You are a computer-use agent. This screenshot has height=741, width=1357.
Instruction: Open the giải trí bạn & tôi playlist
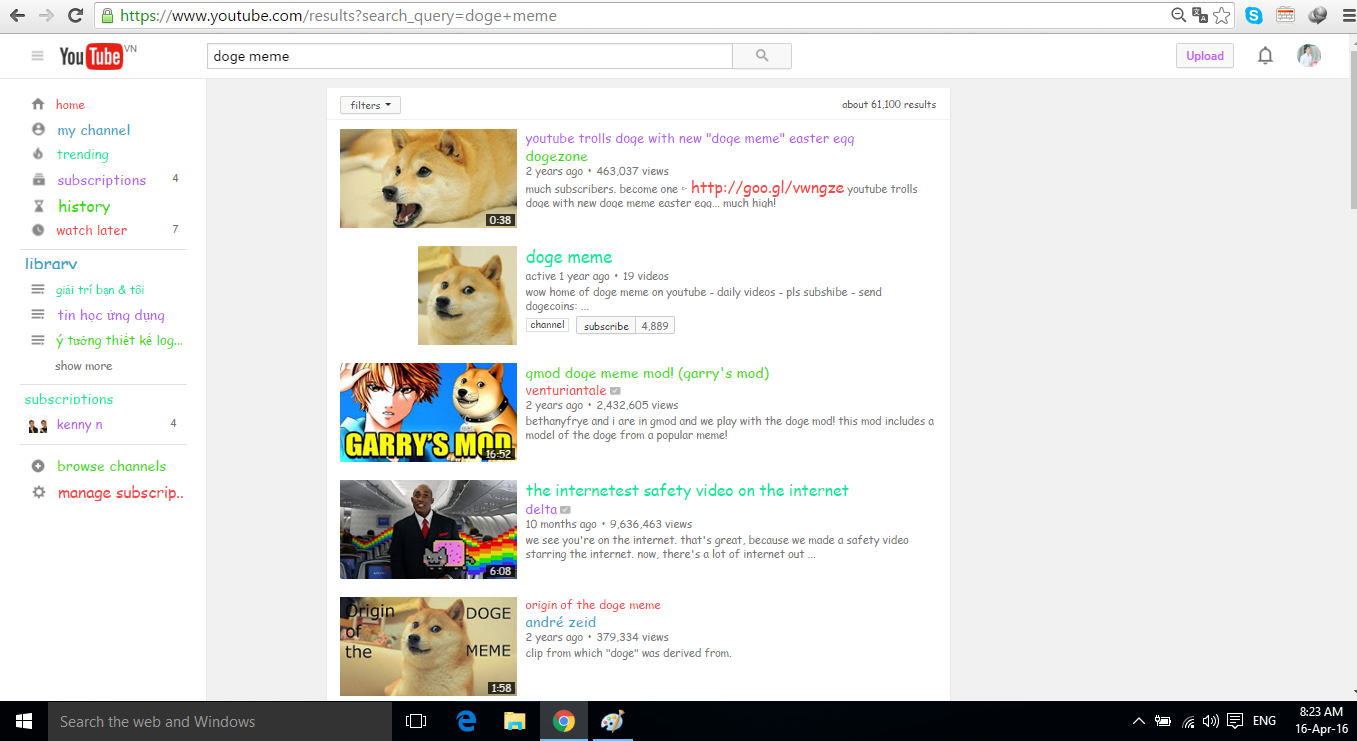pyautogui.click(x=100, y=290)
